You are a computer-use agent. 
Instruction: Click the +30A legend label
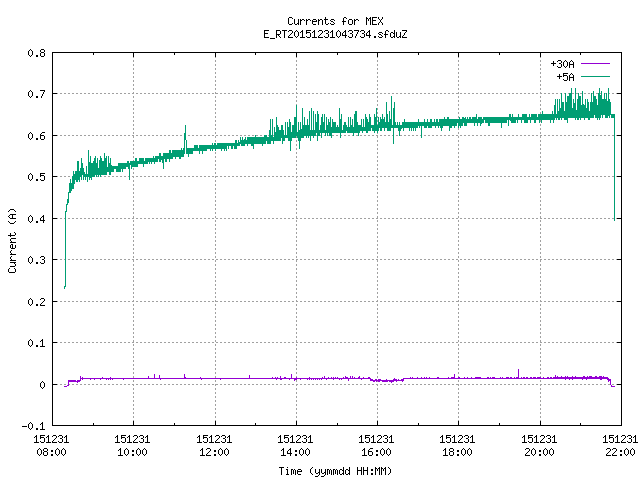tap(562, 64)
